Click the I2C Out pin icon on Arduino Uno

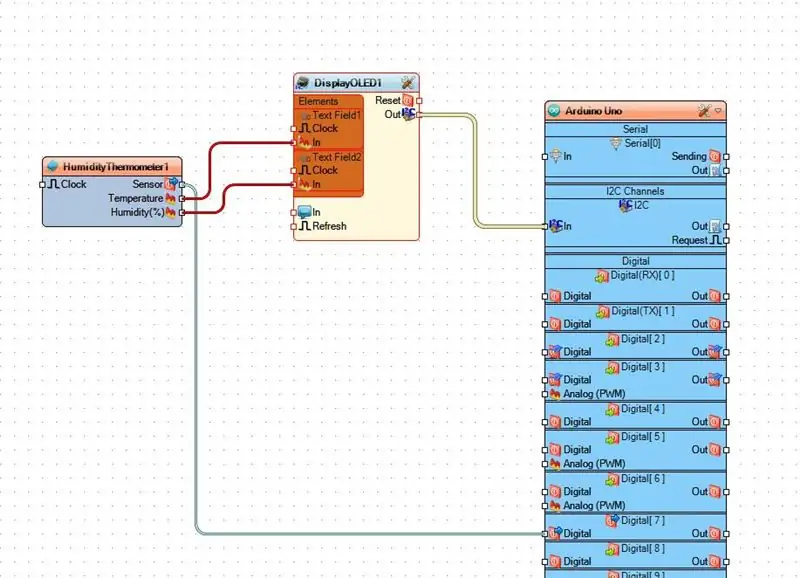coord(715,226)
